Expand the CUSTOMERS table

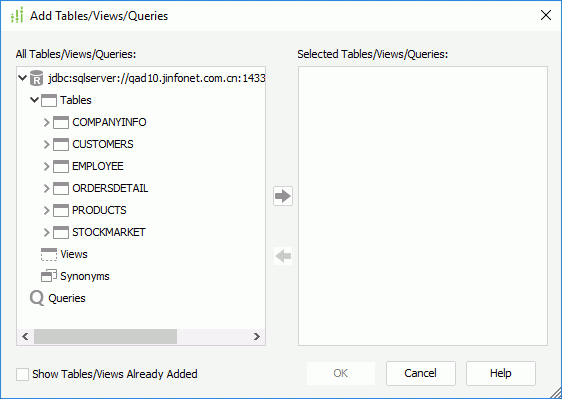(46, 144)
